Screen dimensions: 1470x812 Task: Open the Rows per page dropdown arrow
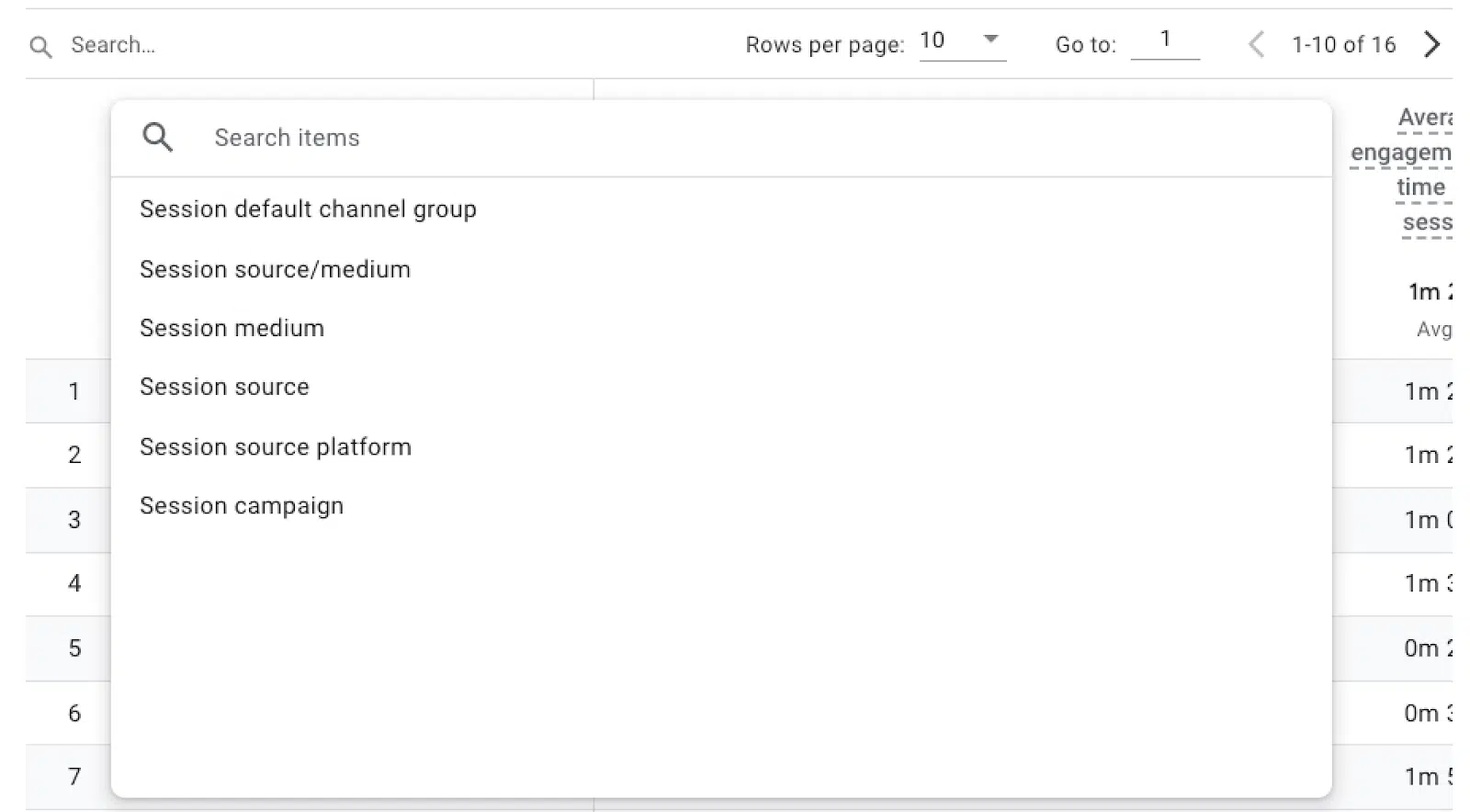point(990,39)
